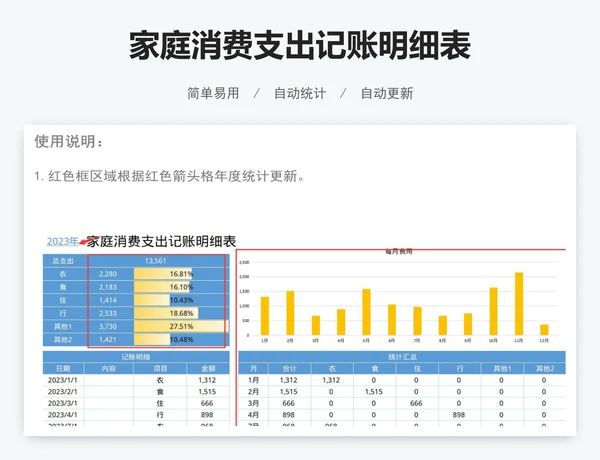The image size is (600, 460).
Task: Click amount 666 in the 2023/3/1 row
Action: 207,403
